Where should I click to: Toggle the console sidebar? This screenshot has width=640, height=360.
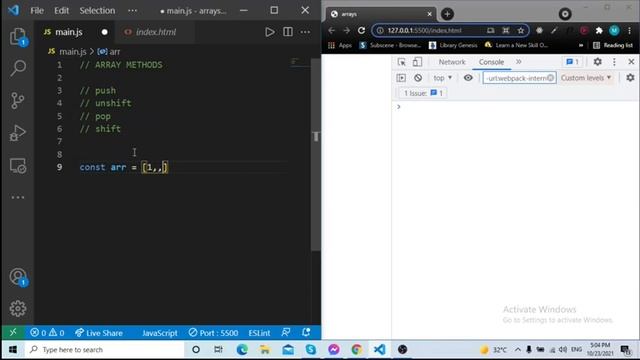[x=401, y=78]
